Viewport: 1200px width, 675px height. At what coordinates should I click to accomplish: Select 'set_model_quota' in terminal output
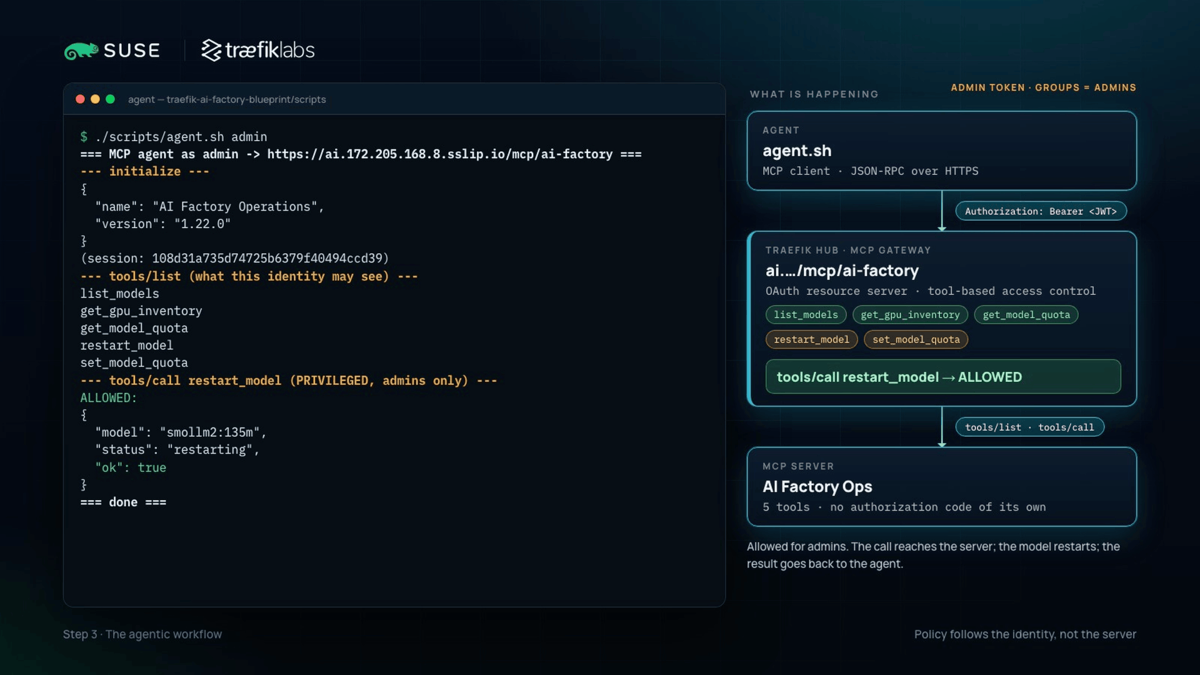[134, 363]
